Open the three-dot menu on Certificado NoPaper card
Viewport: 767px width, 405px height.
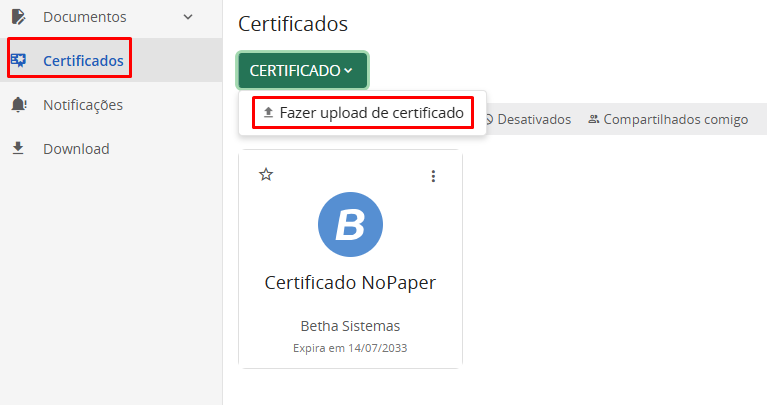(433, 176)
